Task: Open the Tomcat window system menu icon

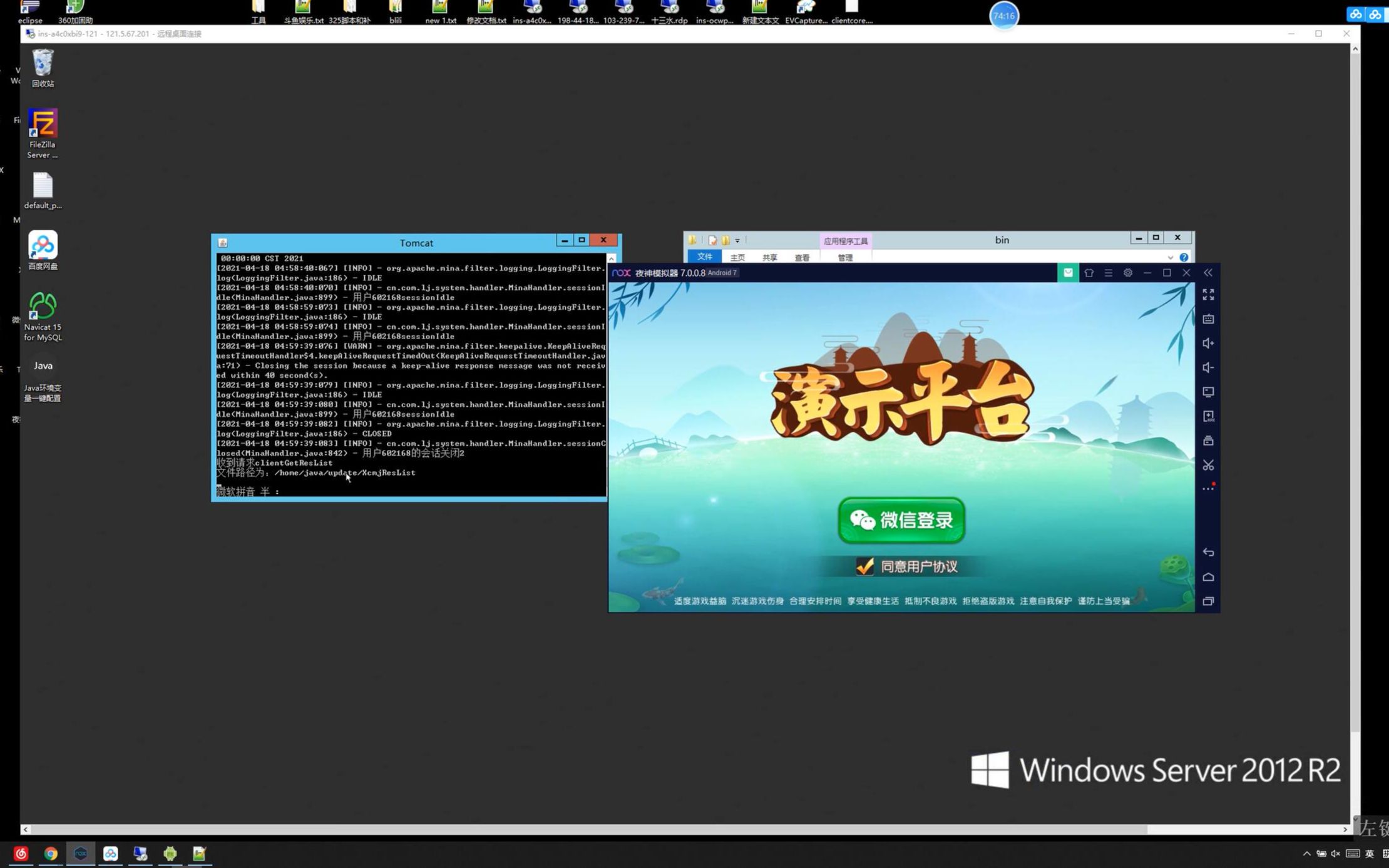Action: pyautogui.click(x=222, y=243)
